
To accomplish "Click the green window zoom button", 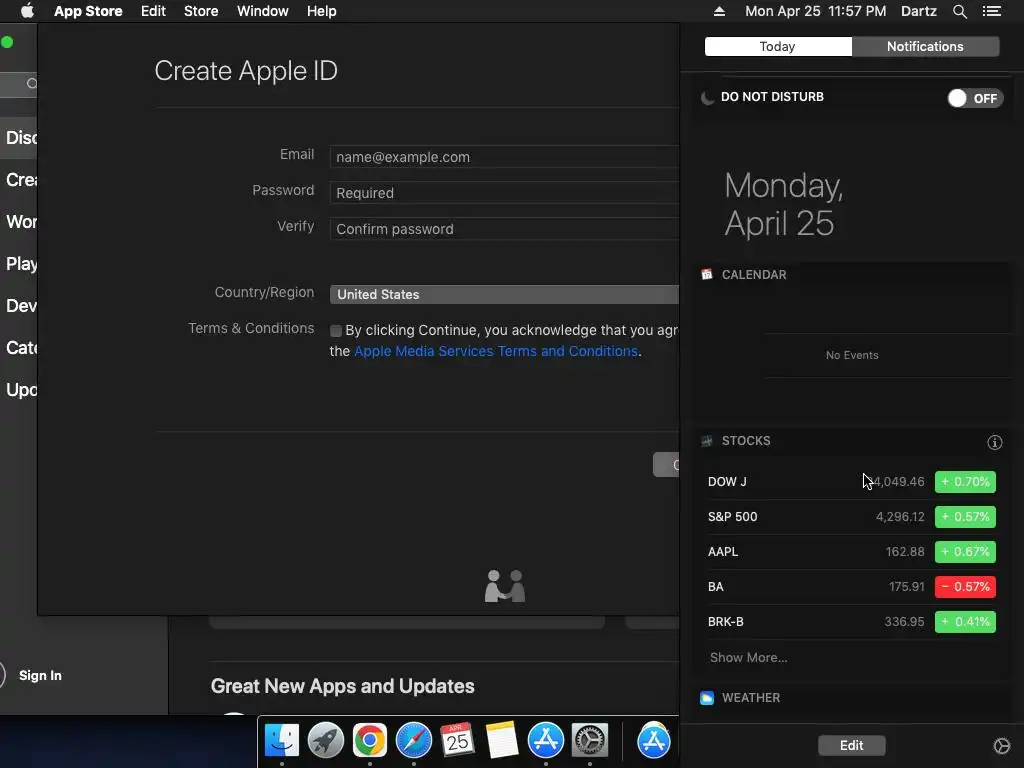I will pos(7,42).
